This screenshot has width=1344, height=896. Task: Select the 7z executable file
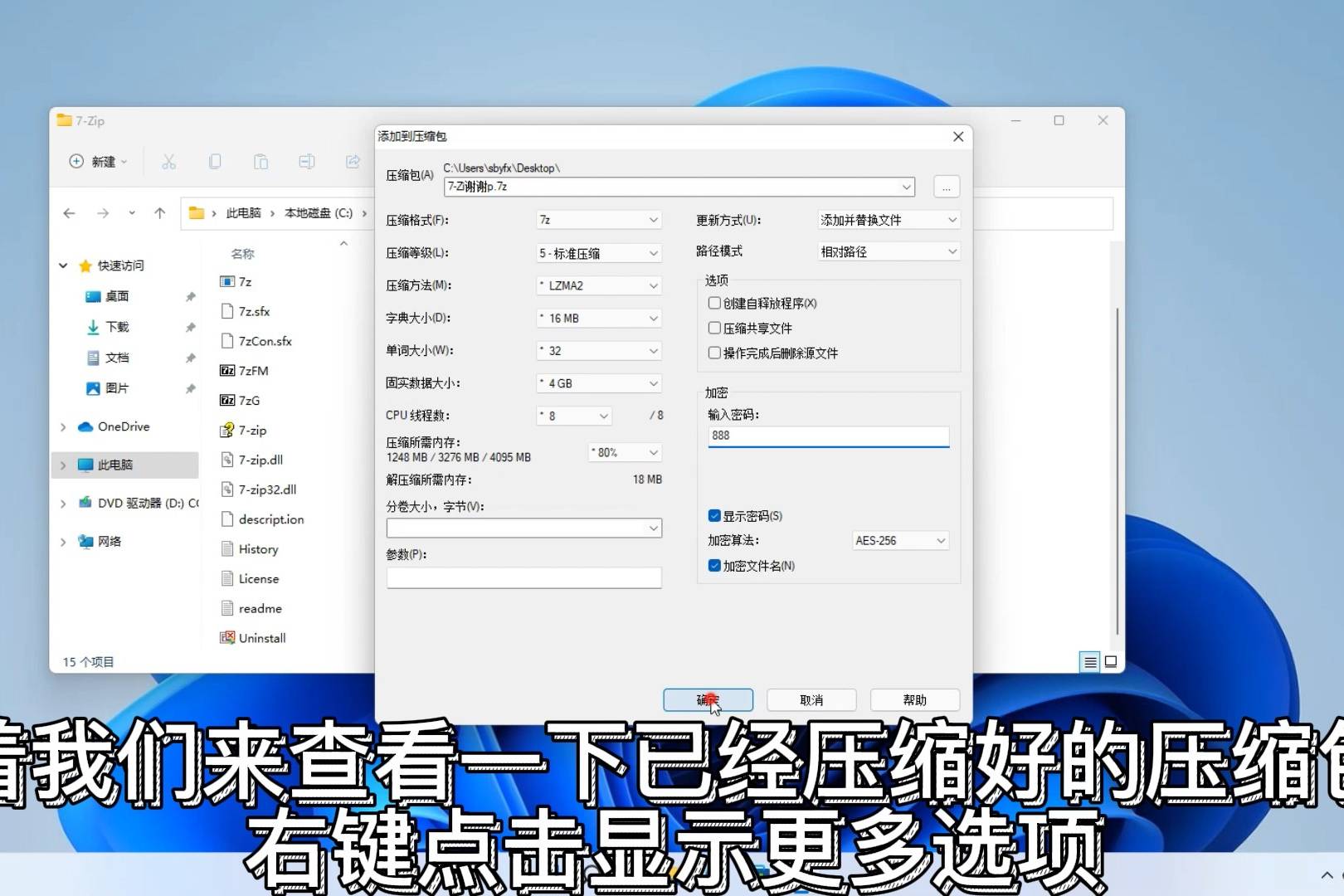click(x=236, y=282)
